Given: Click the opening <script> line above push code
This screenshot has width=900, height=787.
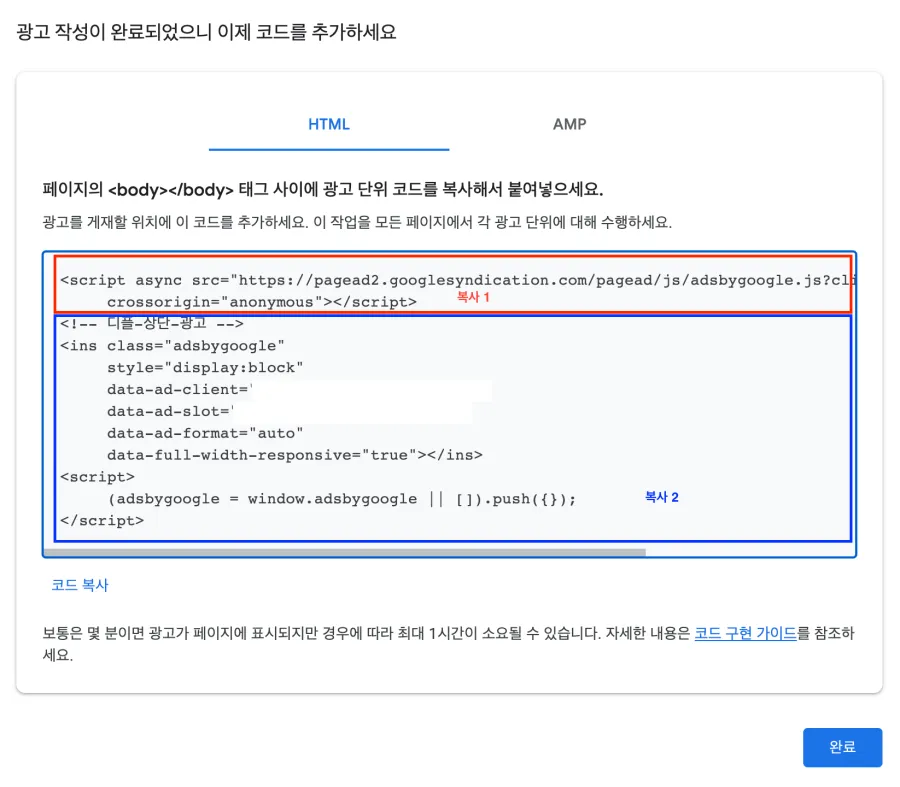Looking at the screenshot, I should [x=98, y=477].
